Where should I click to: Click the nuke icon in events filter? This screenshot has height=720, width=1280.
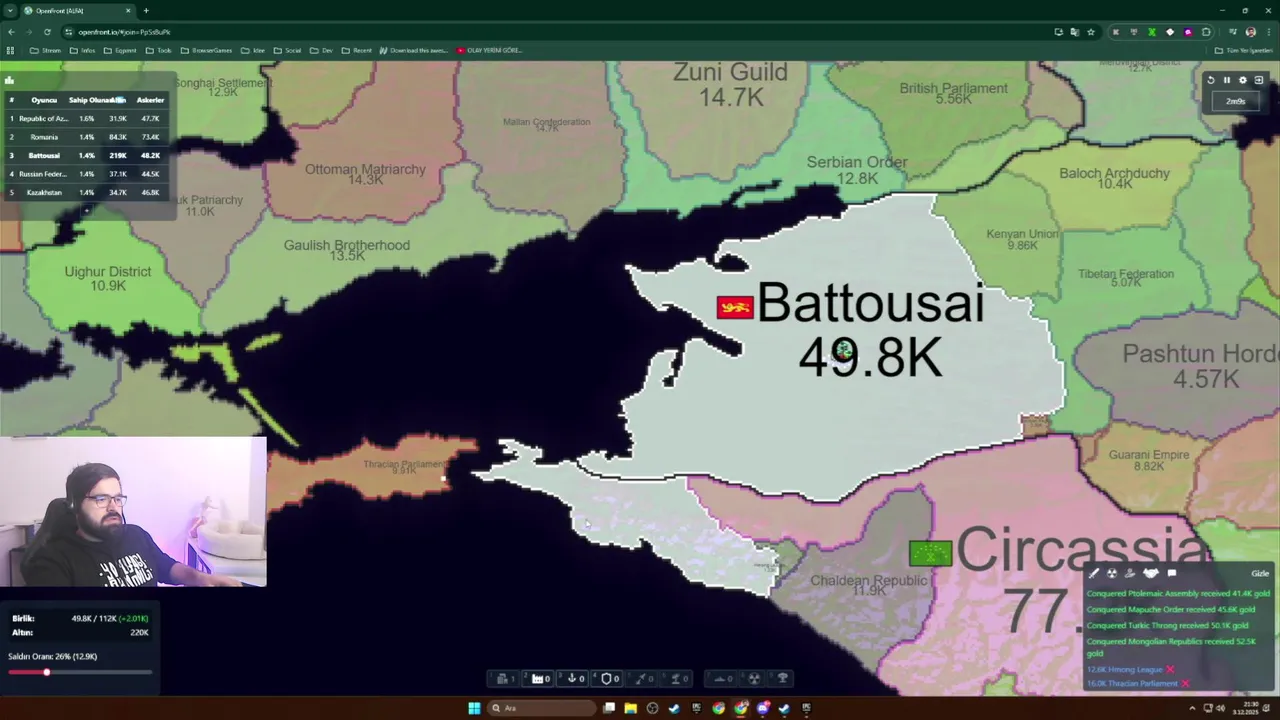click(1111, 573)
